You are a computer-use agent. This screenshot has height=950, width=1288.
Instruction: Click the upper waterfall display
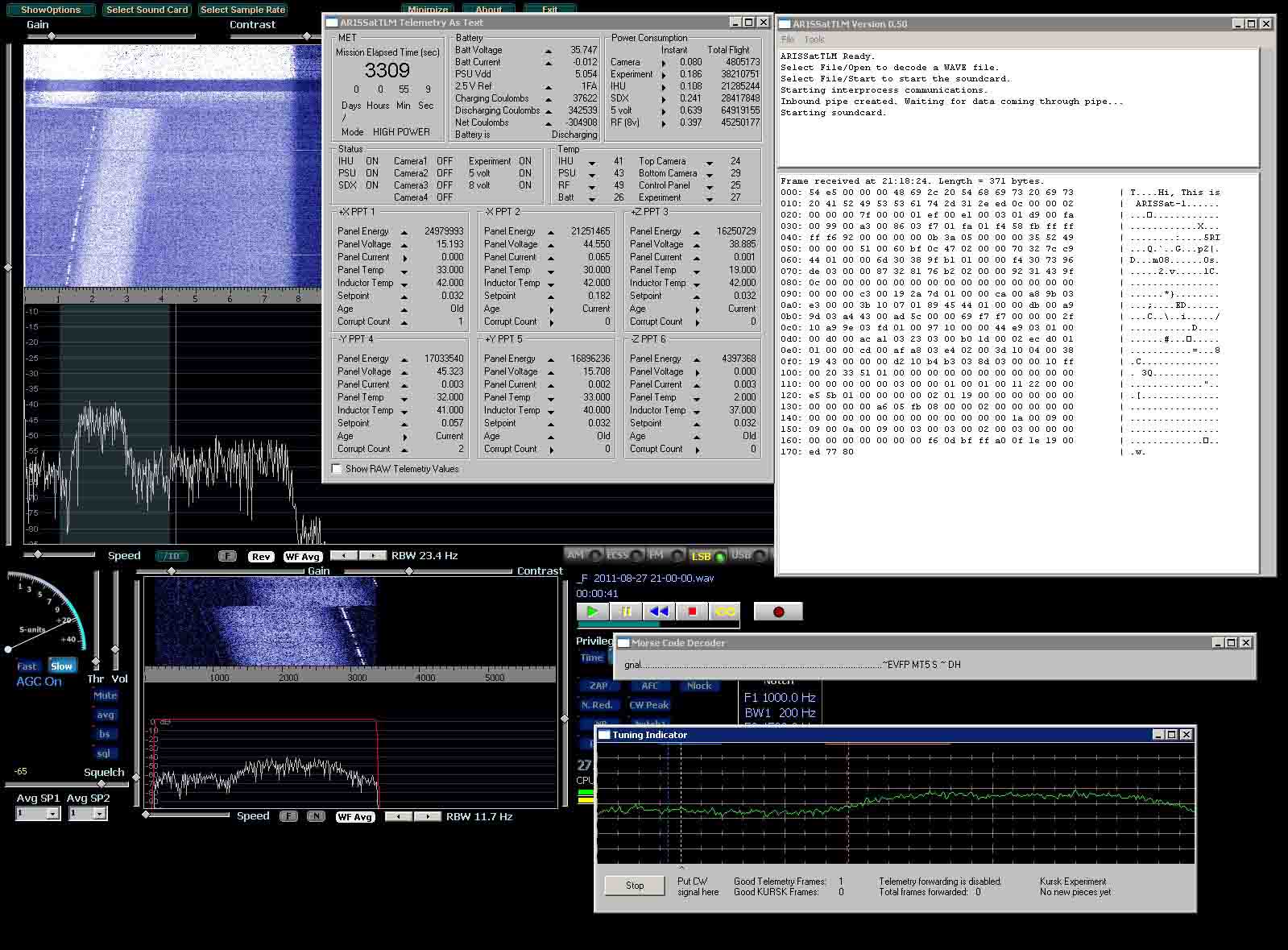[172, 165]
